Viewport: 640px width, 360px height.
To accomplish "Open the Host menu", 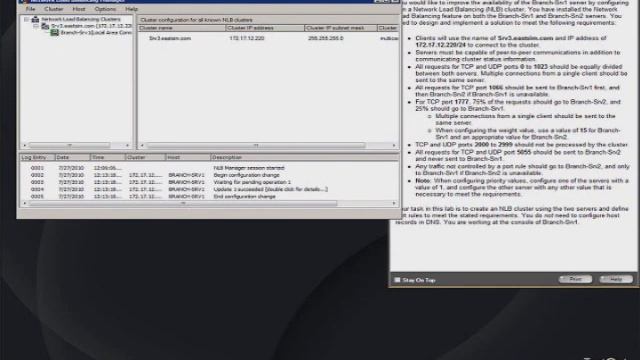I will (x=79, y=9).
